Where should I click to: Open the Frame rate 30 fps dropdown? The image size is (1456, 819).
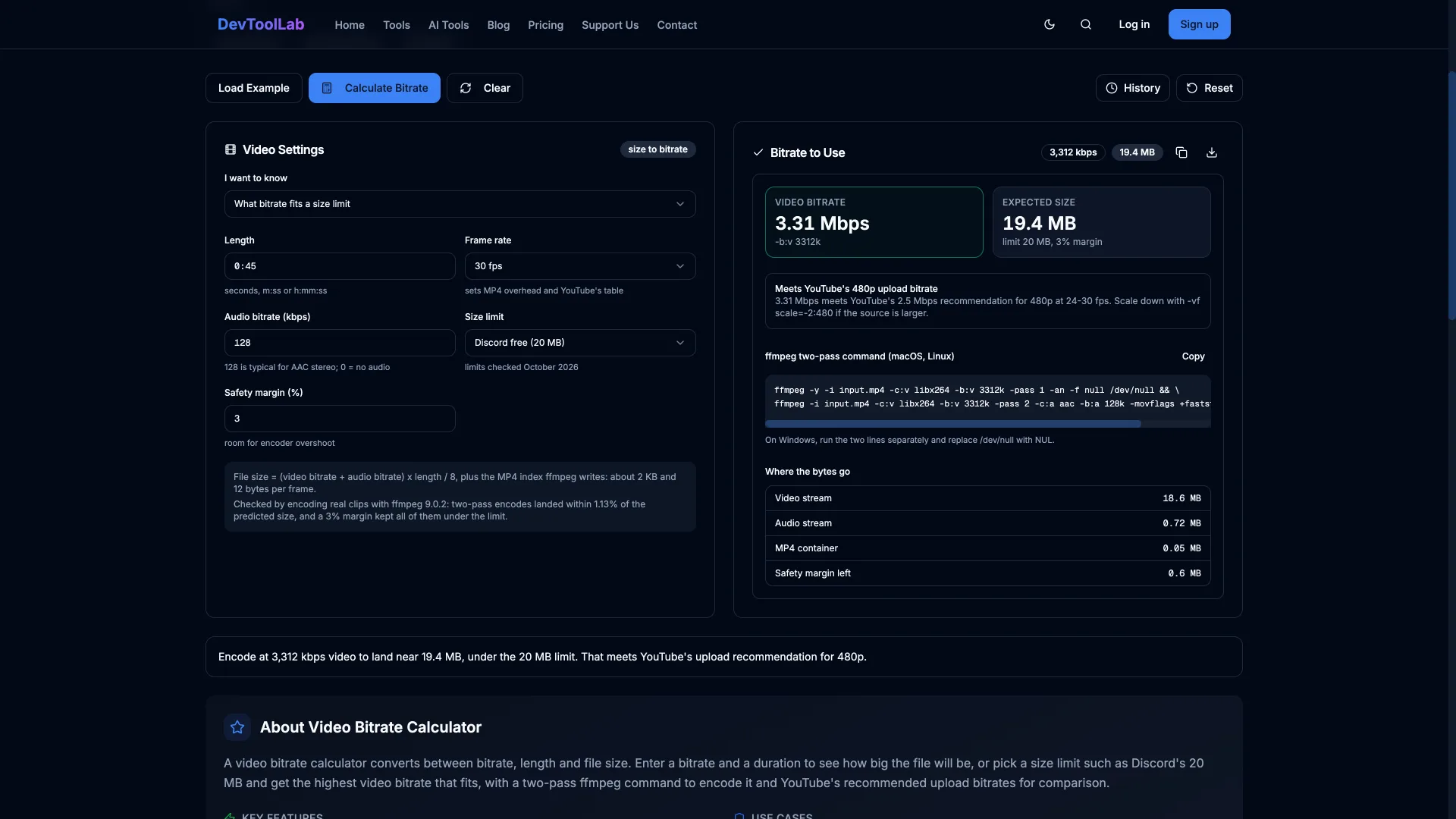click(x=579, y=266)
